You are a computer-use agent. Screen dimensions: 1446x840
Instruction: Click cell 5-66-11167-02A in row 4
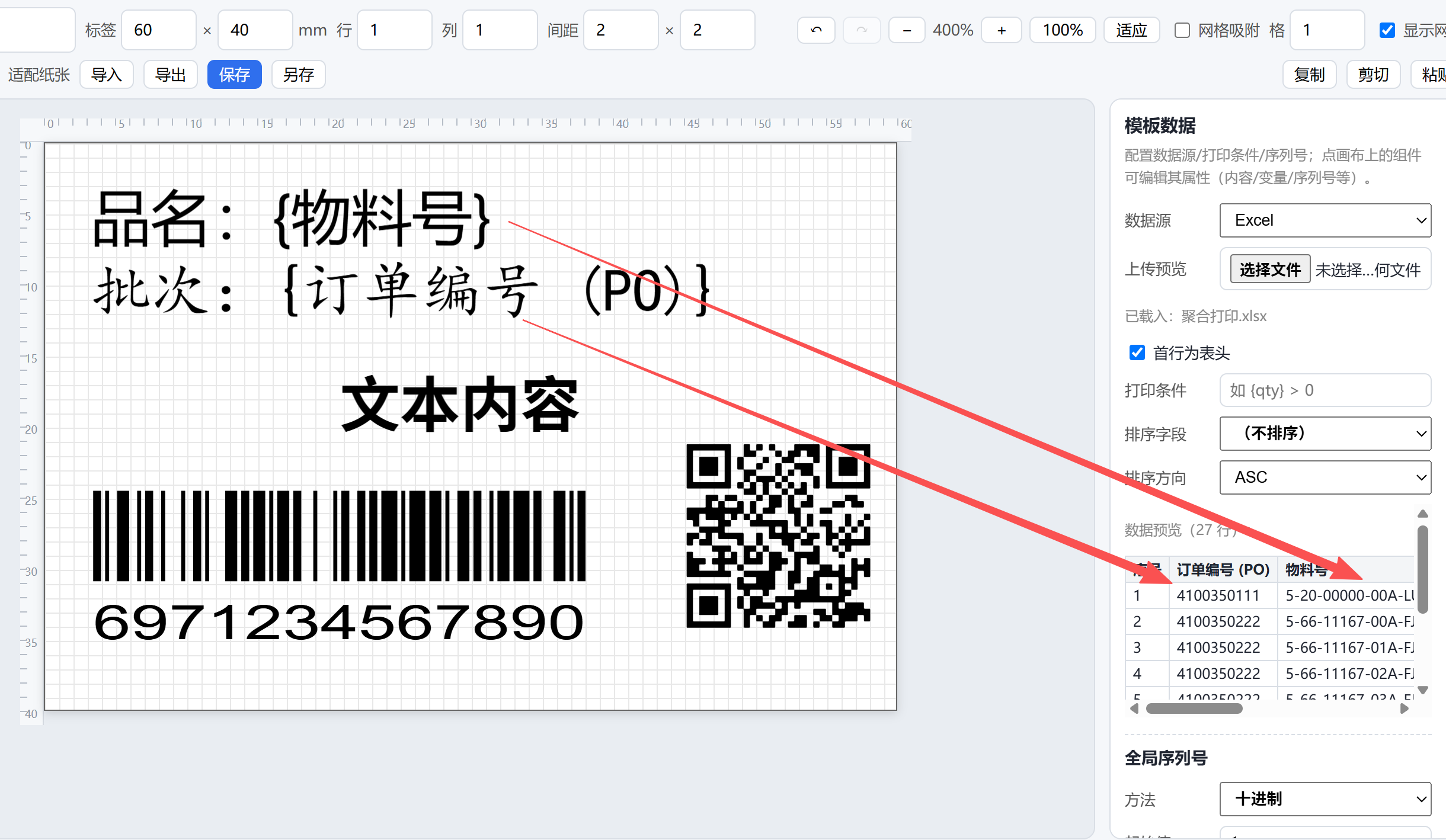(x=1346, y=674)
